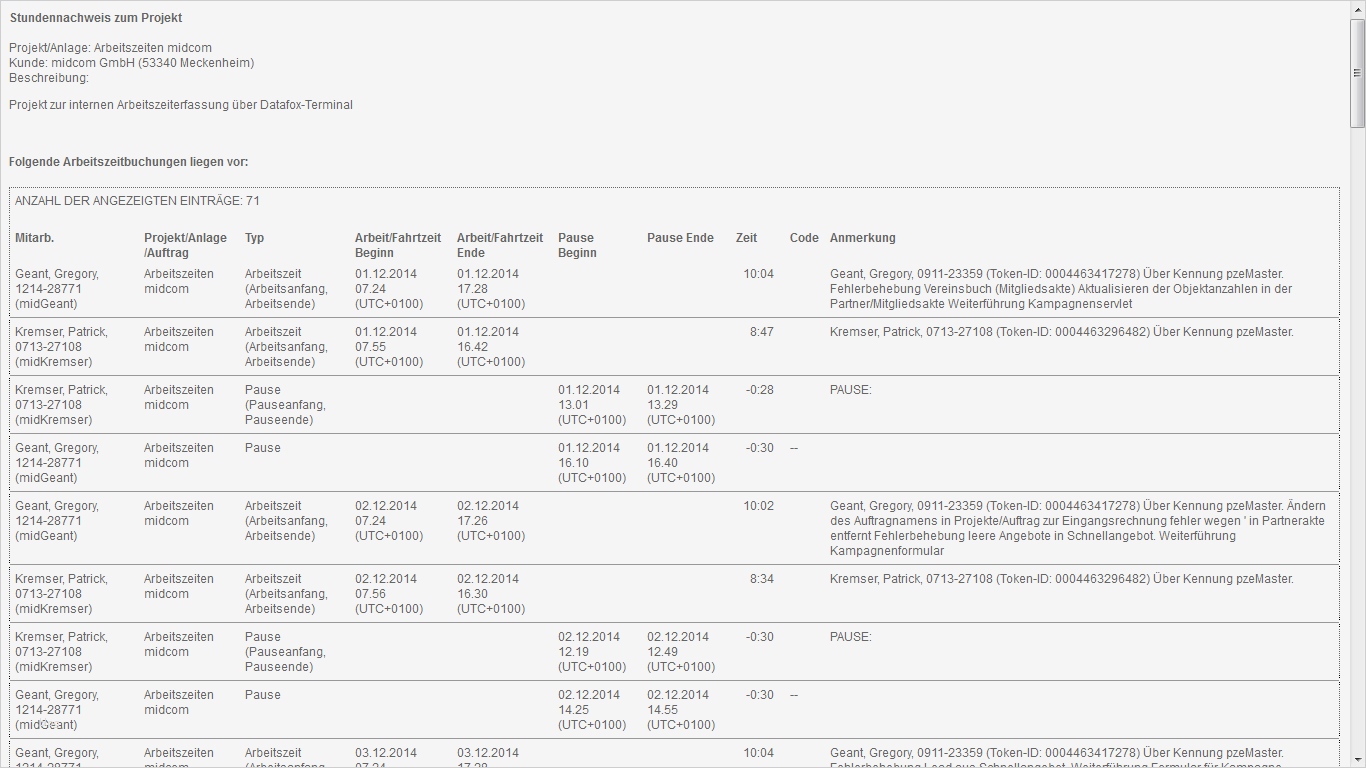Click the Zeit column header
The height and width of the screenshot is (768, 1366).
746,238
